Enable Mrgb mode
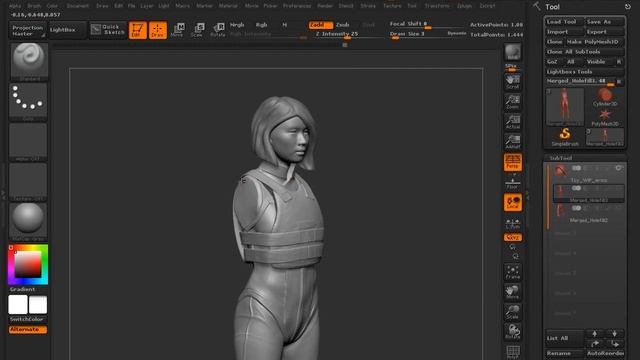Viewport: 640px width, 360px height. [237, 25]
